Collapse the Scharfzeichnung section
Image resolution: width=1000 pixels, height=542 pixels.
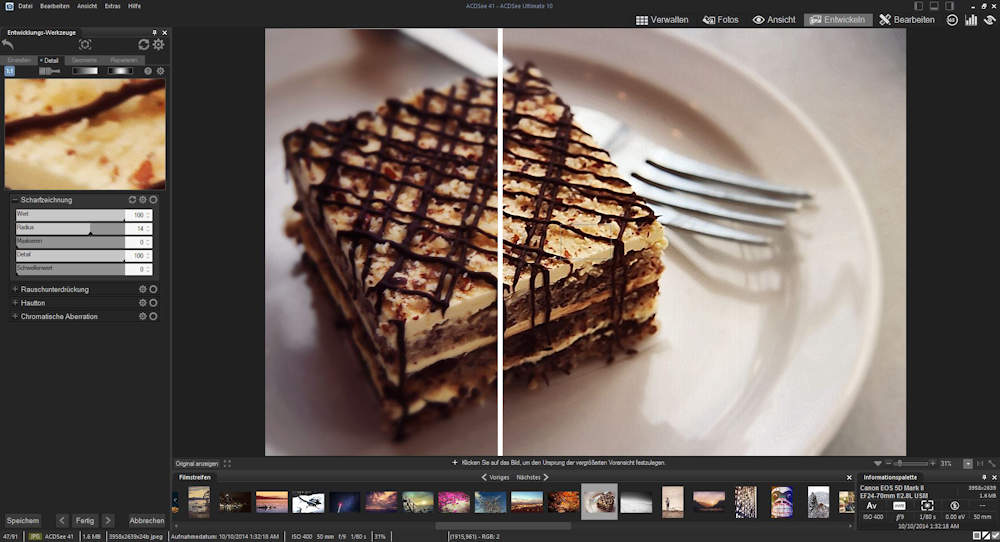point(15,200)
